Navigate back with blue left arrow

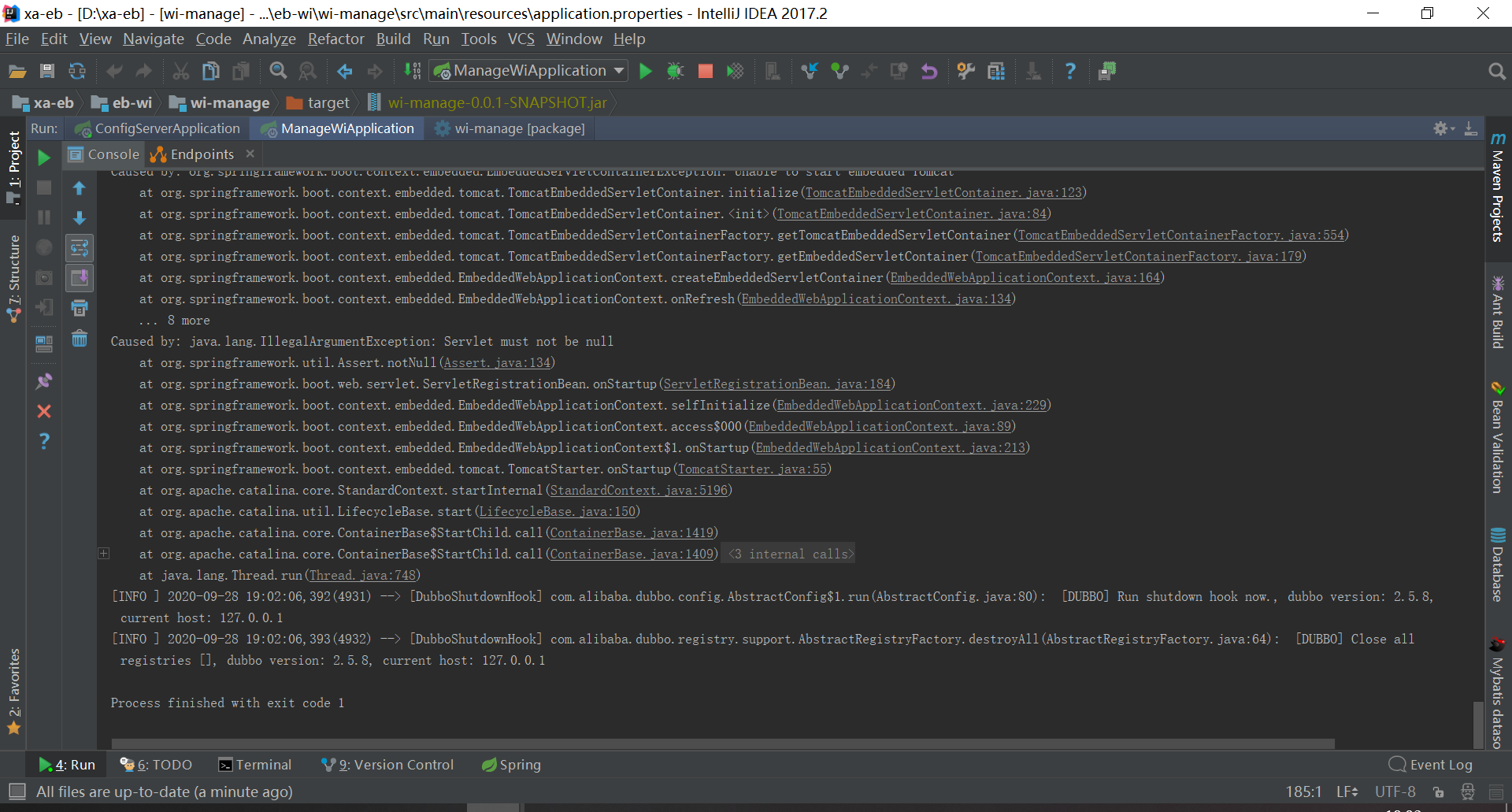[345, 71]
